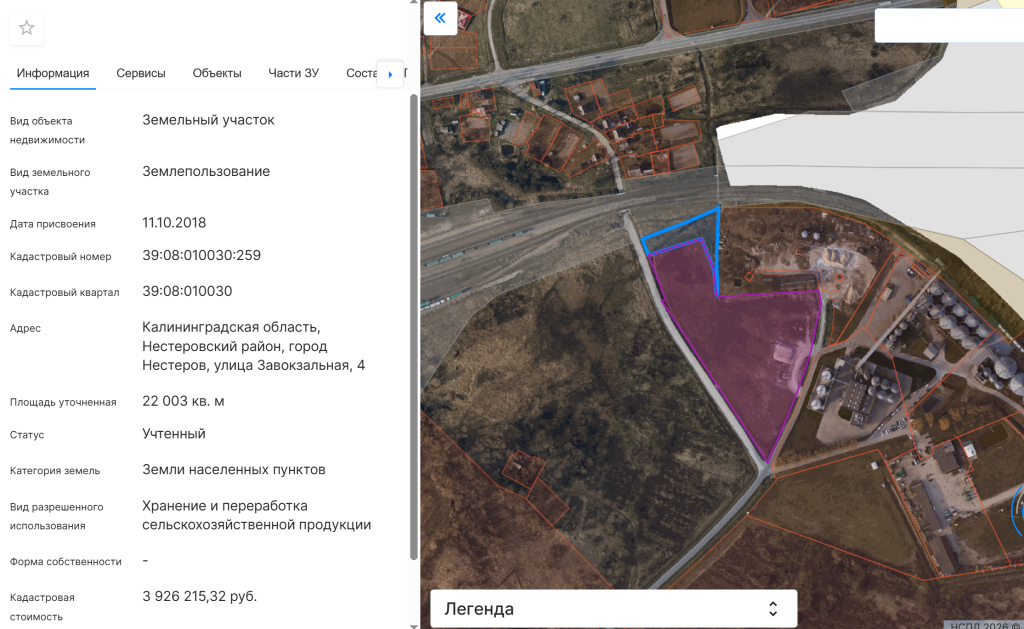This screenshot has height=629, width=1024.
Task: Go to the Объекты tab
Action: (217, 73)
